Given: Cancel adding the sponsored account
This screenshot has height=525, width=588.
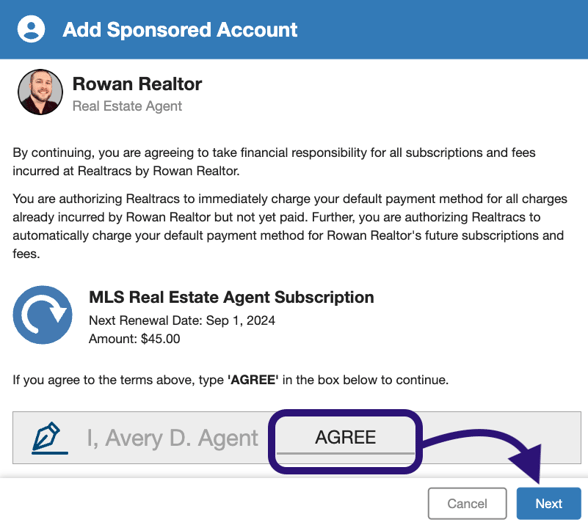Looking at the screenshot, I should click(x=467, y=503).
